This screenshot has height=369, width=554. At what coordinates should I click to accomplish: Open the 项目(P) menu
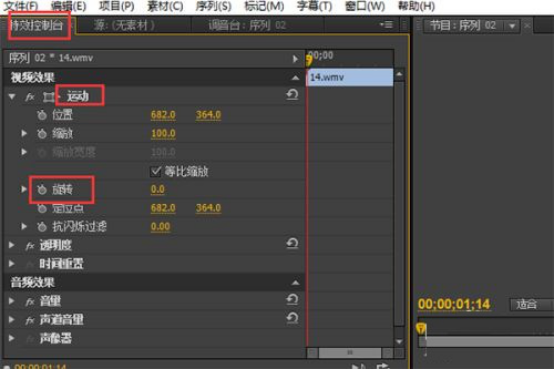pyautogui.click(x=117, y=6)
